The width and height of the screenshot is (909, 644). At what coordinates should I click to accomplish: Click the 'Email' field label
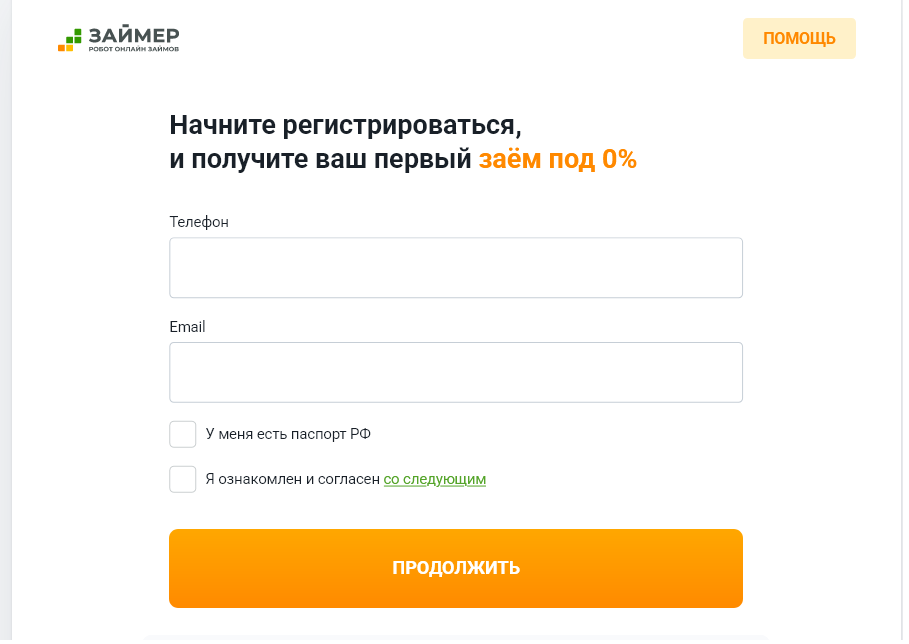point(187,327)
